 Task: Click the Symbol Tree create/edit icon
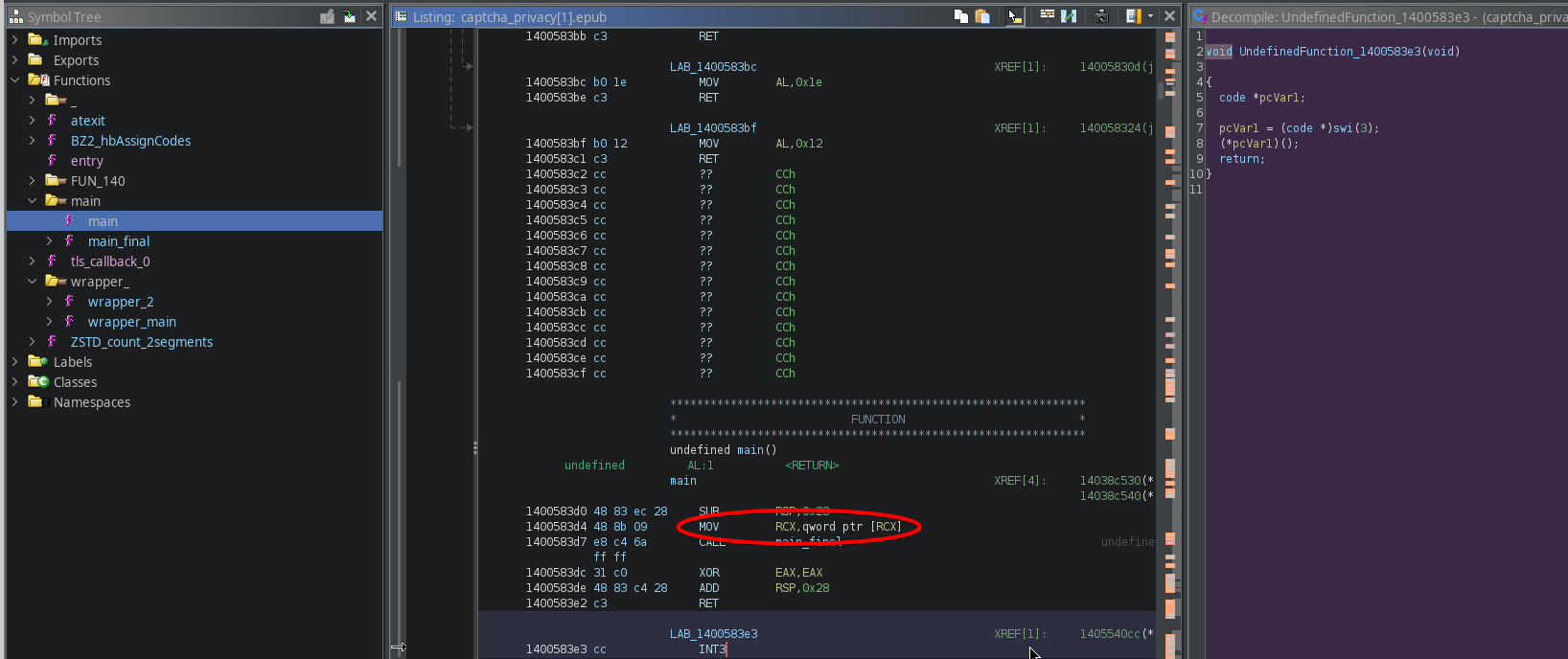pos(327,16)
